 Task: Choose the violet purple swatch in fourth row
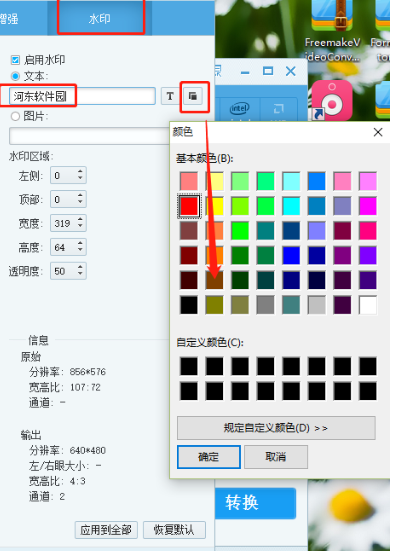[x=368, y=255]
